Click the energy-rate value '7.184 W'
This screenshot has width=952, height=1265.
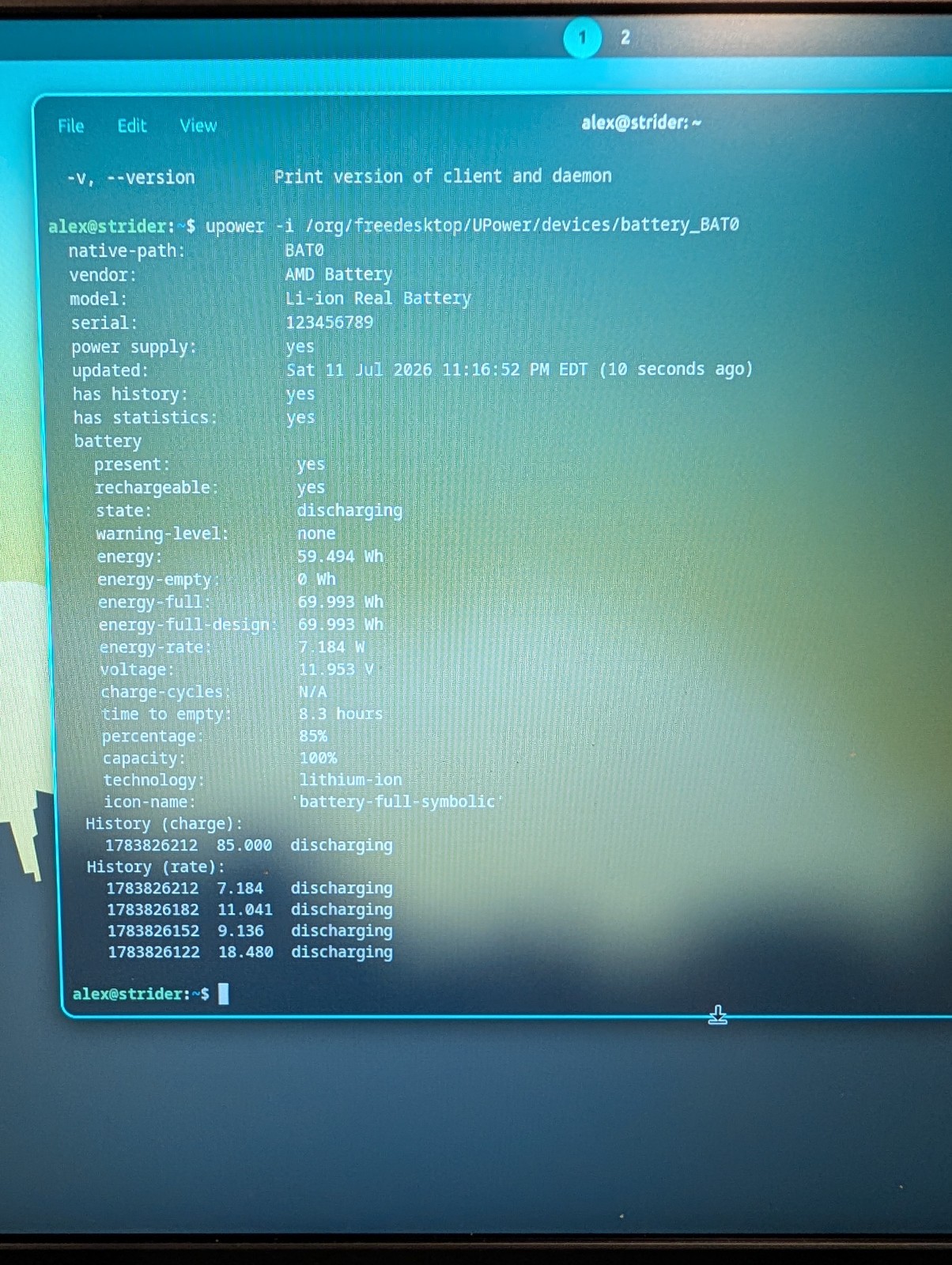pos(332,647)
